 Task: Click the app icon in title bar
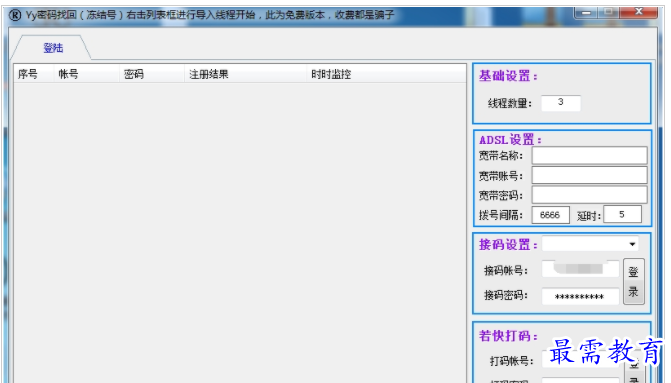[x=15, y=15]
